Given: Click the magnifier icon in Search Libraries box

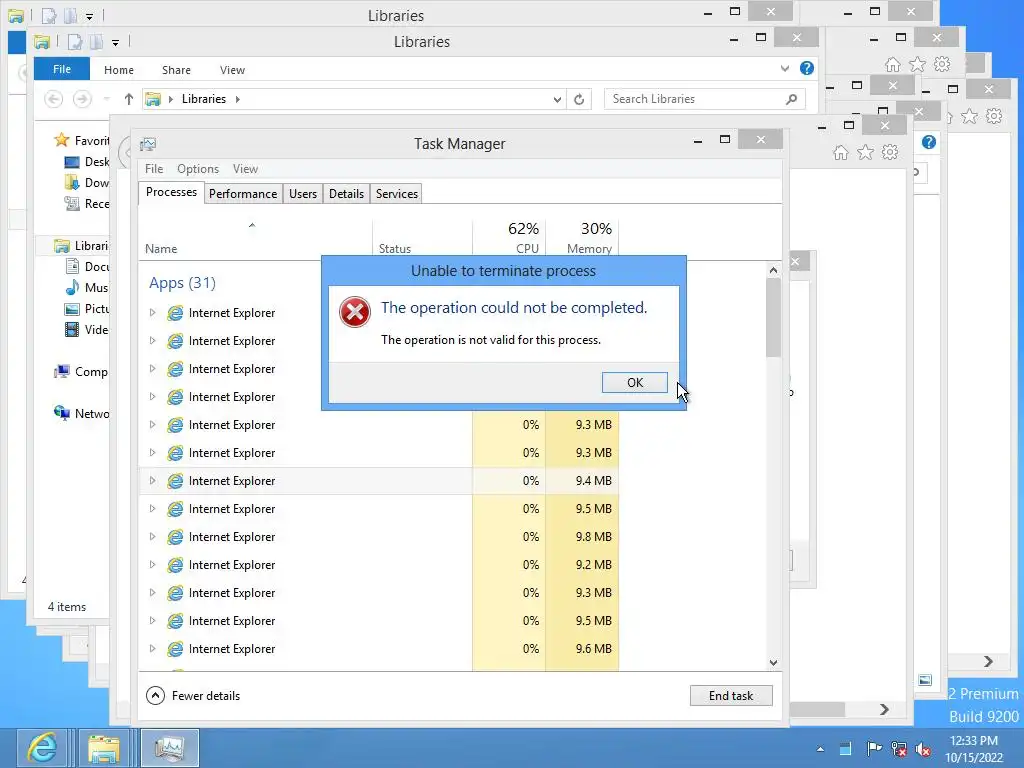Looking at the screenshot, I should [x=792, y=99].
